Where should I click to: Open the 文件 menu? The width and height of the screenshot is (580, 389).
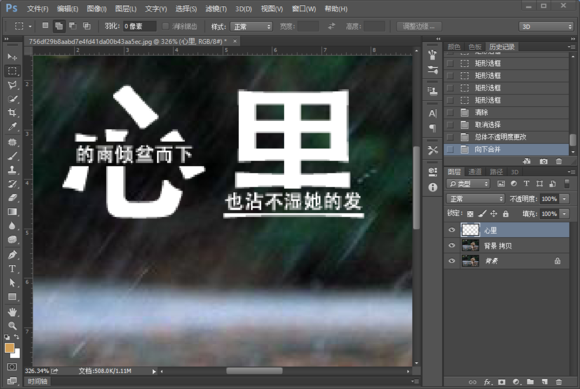point(38,9)
